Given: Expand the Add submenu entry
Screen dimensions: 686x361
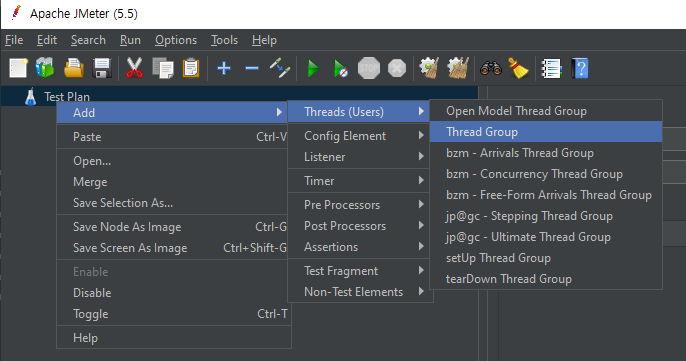Looking at the screenshot, I should [x=172, y=112].
